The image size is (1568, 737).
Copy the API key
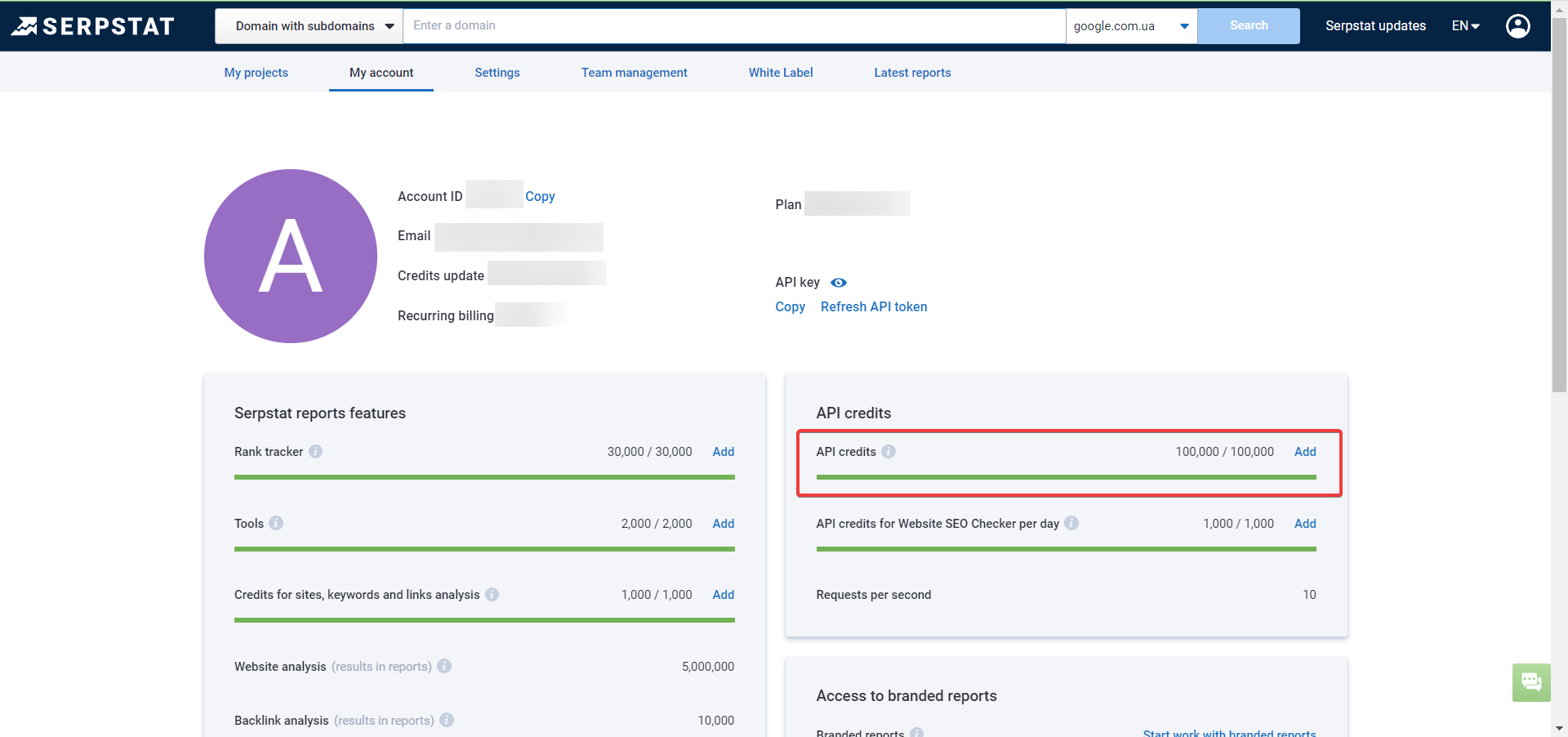coord(790,307)
